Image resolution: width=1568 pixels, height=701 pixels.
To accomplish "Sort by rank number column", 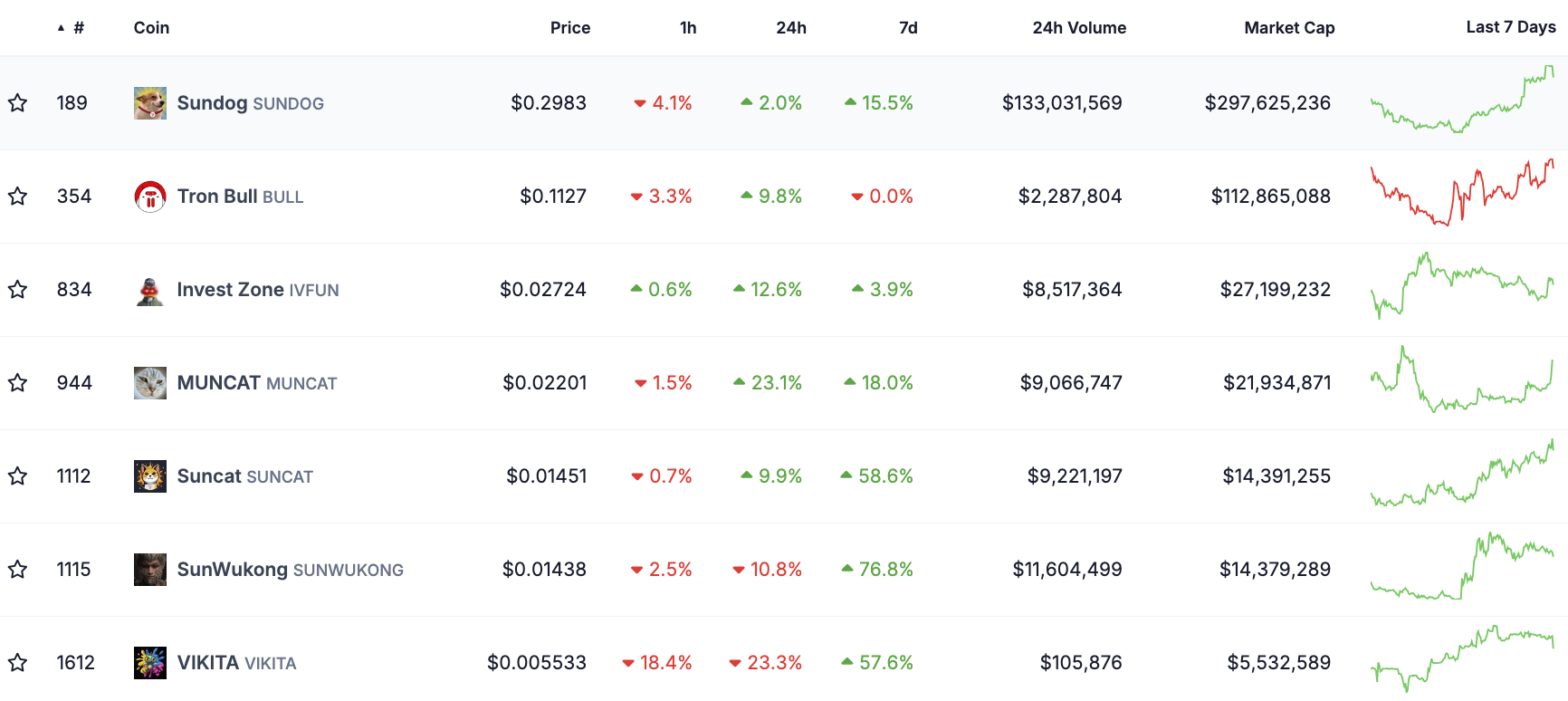I will (78, 28).
